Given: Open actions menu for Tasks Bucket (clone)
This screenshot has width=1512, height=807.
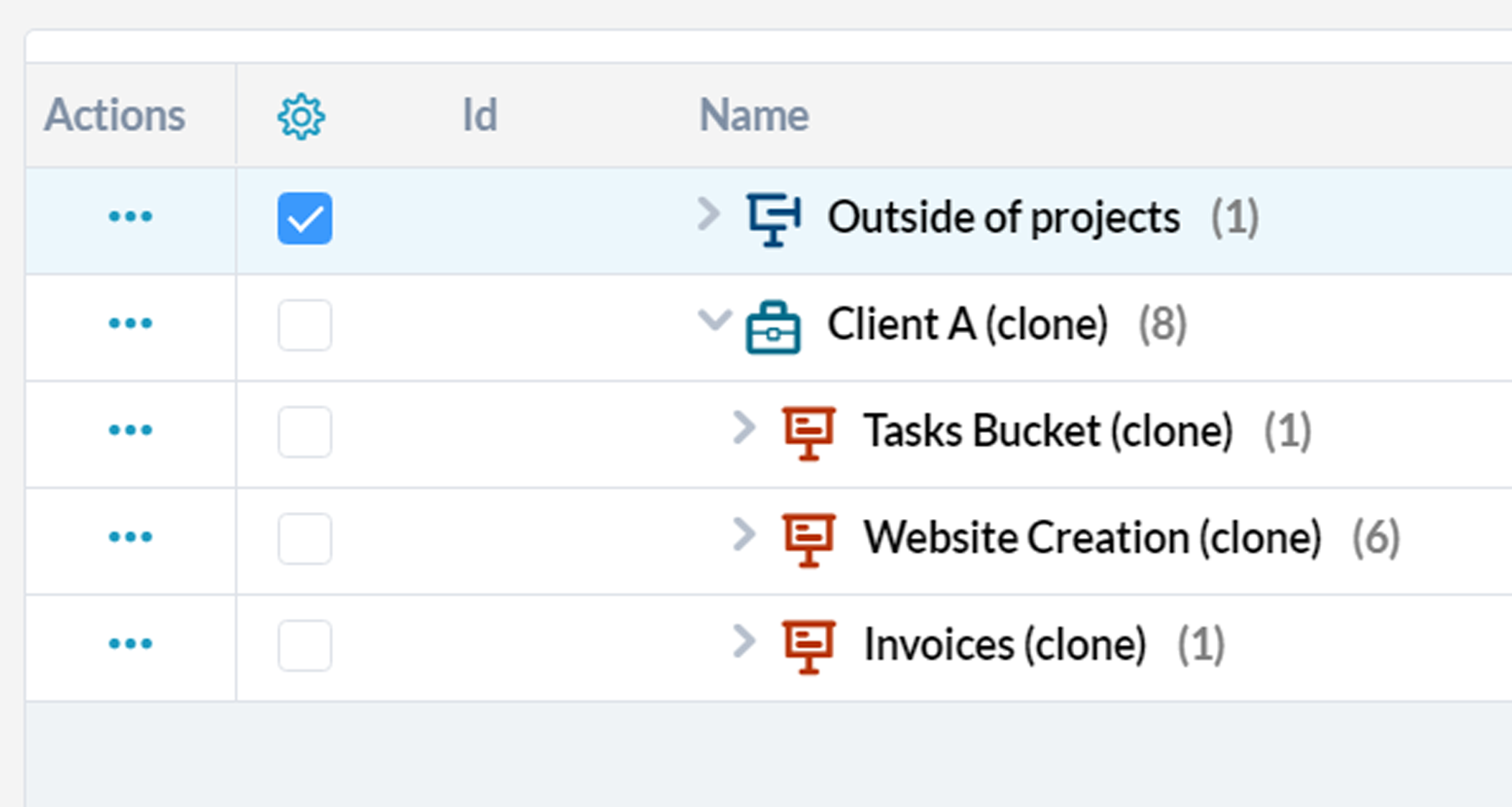Looking at the screenshot, I should [x=130, y=430].
